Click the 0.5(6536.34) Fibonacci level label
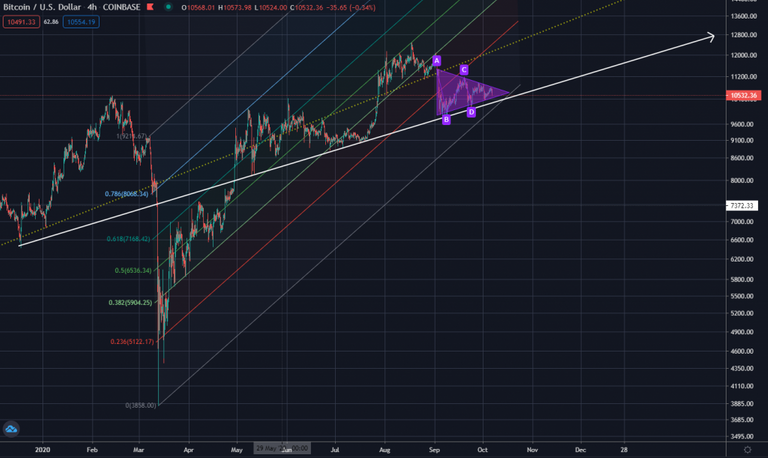The height and width of the screenshot is (458, 768). tap(133, 270)
